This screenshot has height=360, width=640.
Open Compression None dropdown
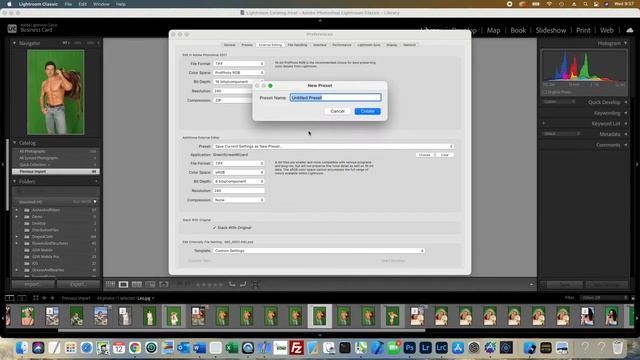(x=239, y=200)
